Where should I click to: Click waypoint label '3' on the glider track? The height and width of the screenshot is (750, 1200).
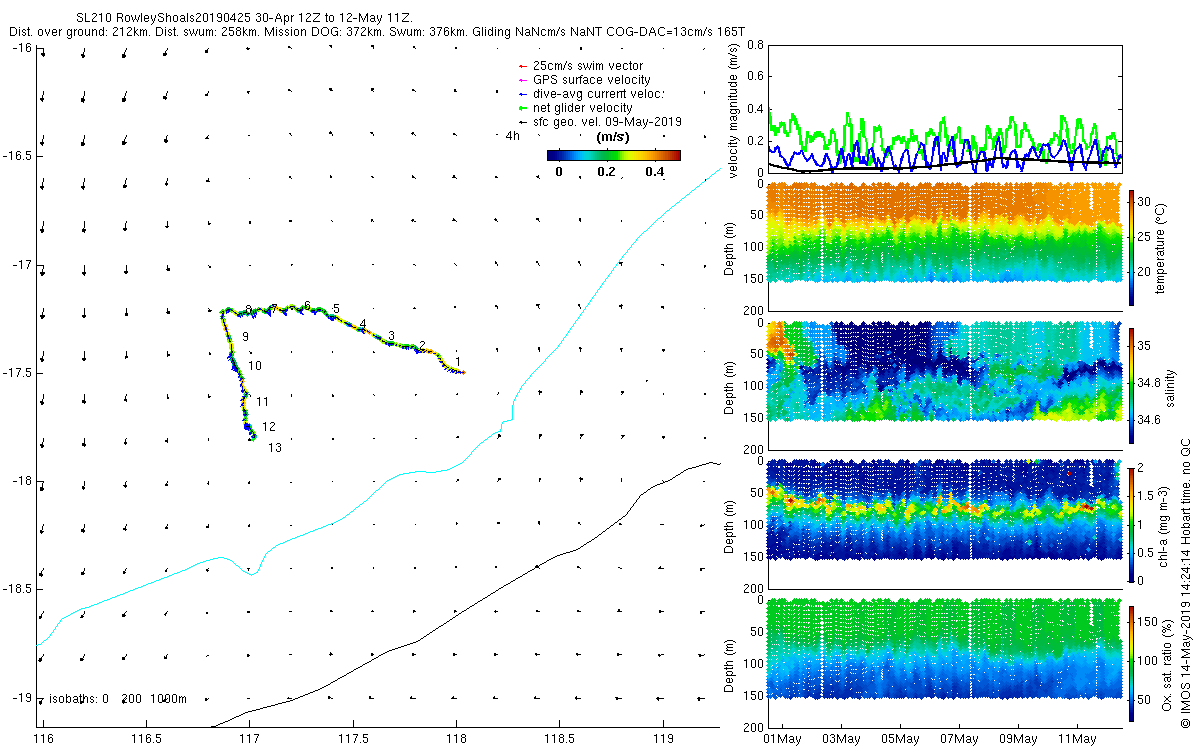click(391, 335)
